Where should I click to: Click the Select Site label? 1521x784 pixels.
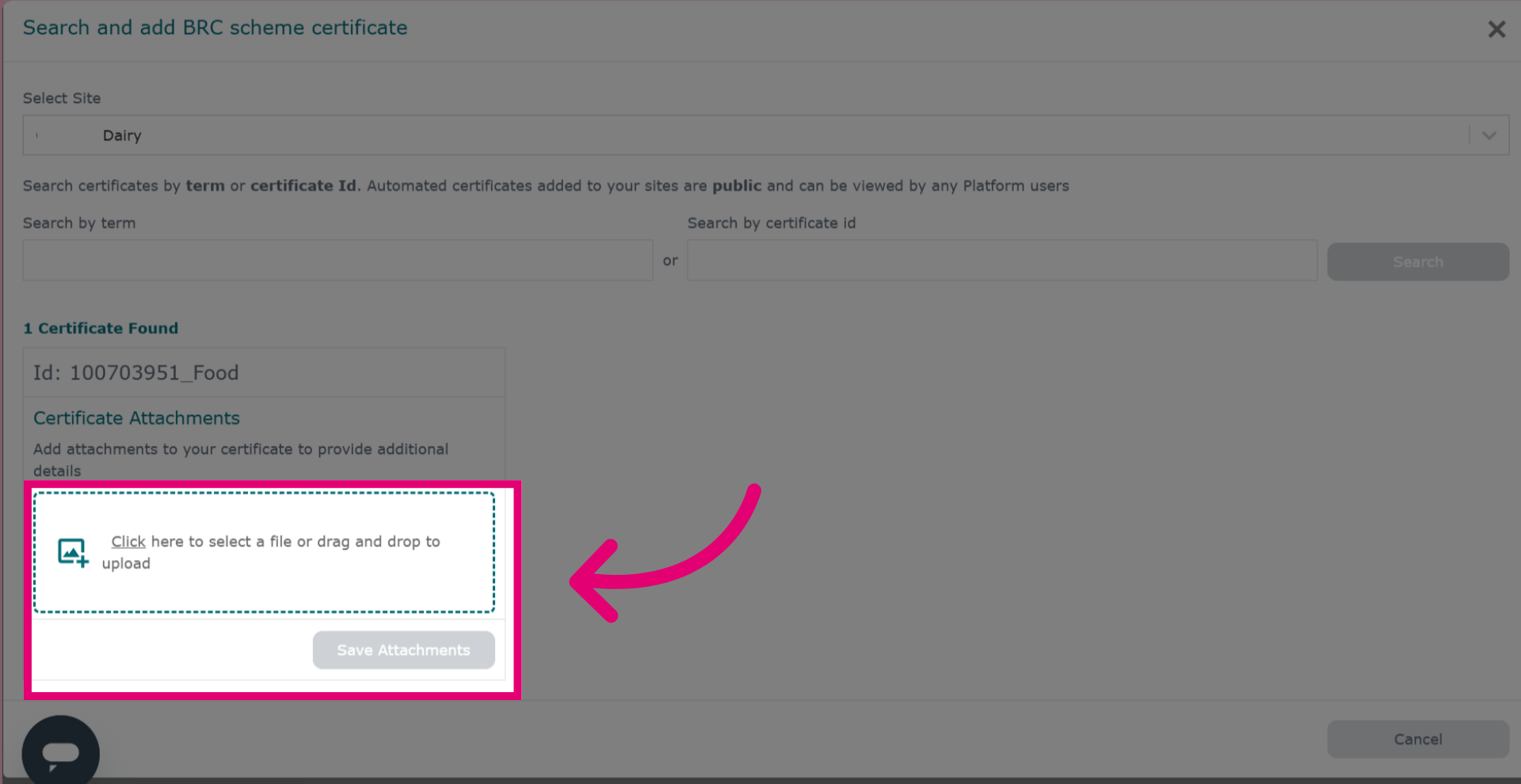point(62,98)
